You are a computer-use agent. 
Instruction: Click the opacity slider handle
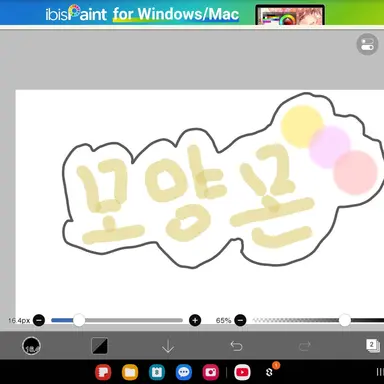345,320
